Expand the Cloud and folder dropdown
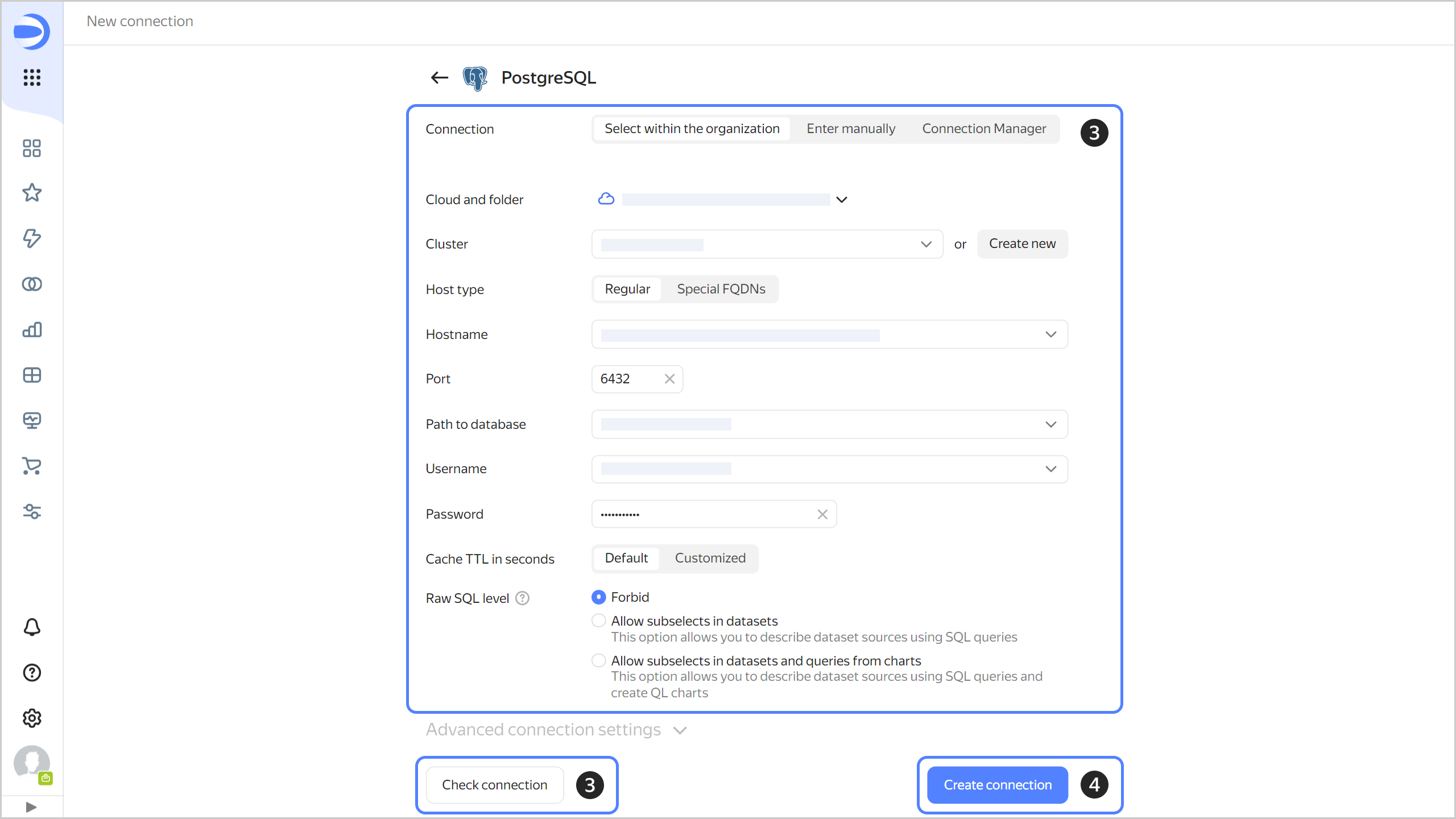1456x819 pixels. coord(843,199)
